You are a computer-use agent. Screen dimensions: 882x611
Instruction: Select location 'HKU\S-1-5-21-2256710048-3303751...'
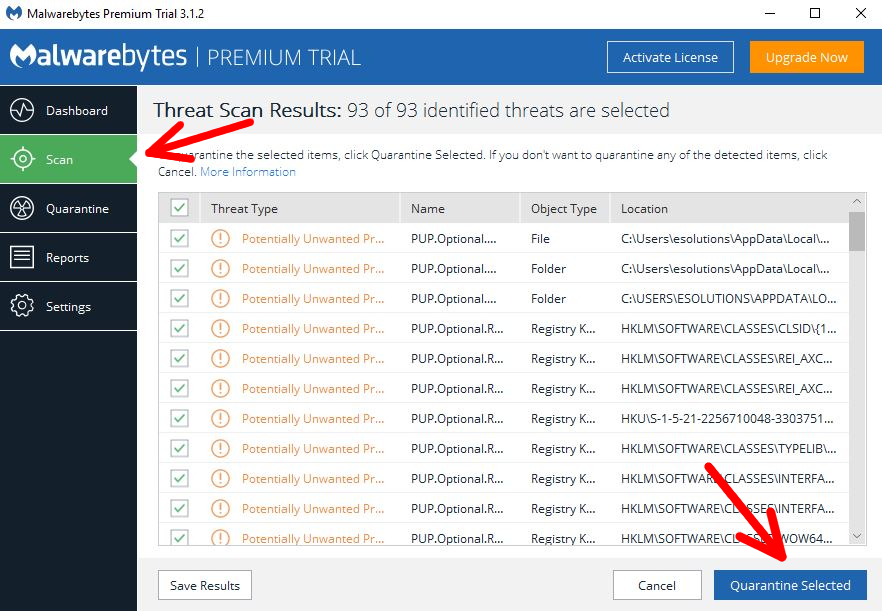727,419
